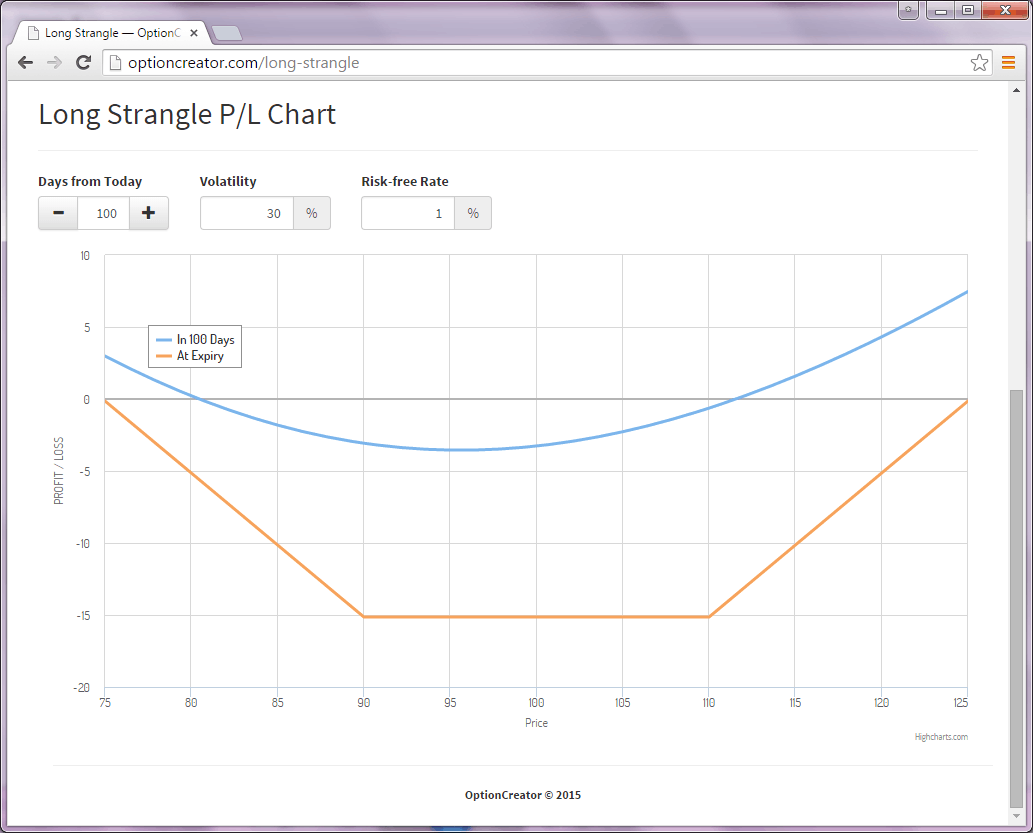Viewport: 1033px width, 833px height.
Task: Increase days with the plus button
Action: coord(149,213)
